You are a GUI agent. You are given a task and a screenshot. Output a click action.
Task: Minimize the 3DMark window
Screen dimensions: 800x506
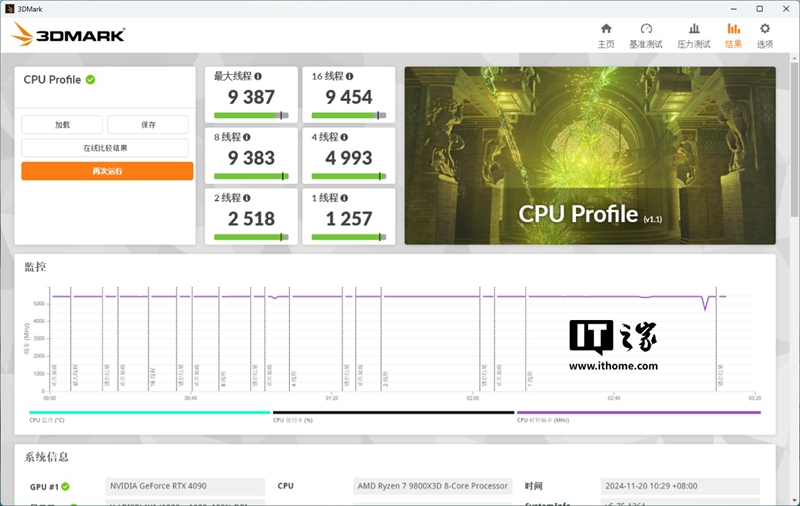733,9
